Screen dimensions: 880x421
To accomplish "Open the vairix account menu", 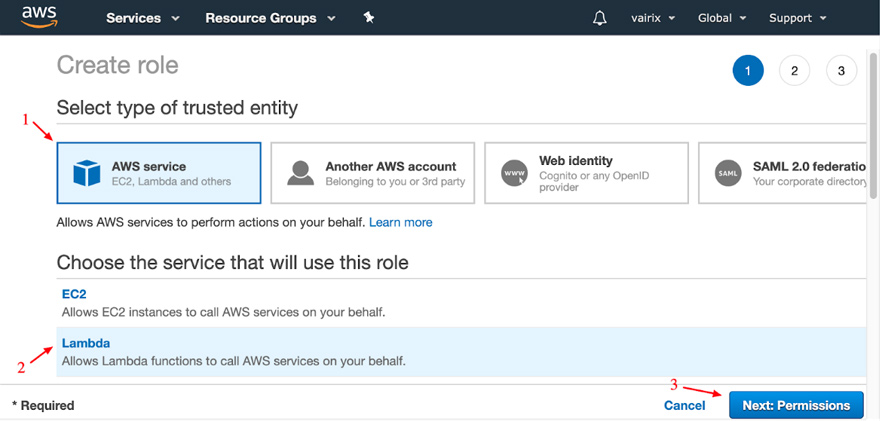I will tap(653, 18).
